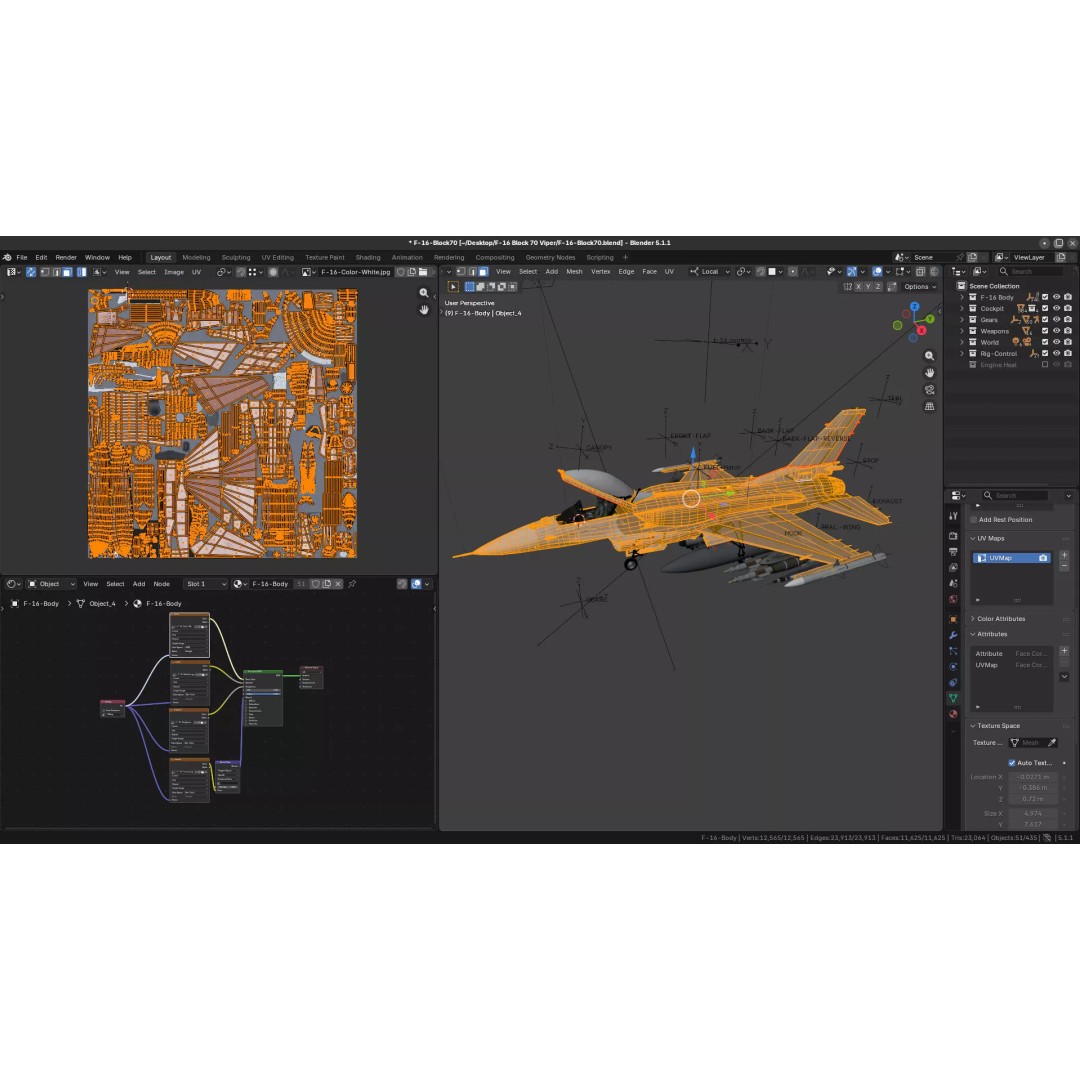Hide the Rig-Control collection eye
Viewport: 1080px width, 1080px height.
tap(1057, 353)
